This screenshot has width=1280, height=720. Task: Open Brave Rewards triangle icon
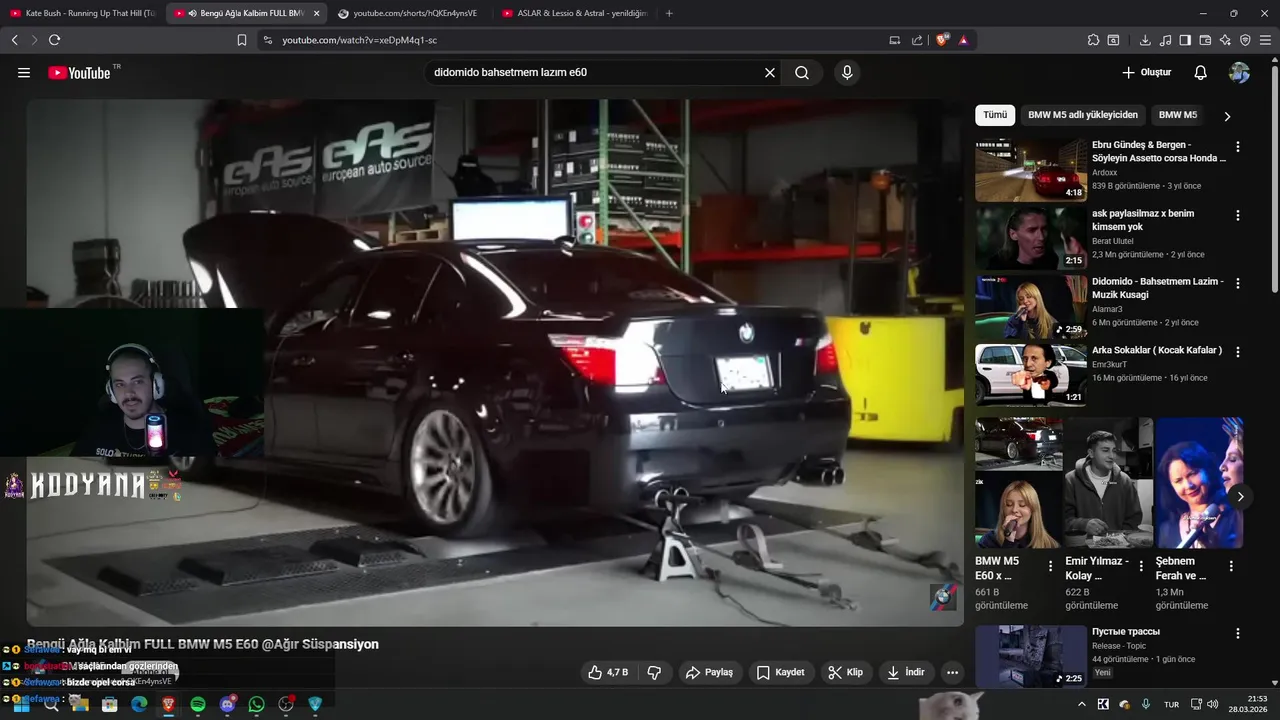(x=963, y=40)
